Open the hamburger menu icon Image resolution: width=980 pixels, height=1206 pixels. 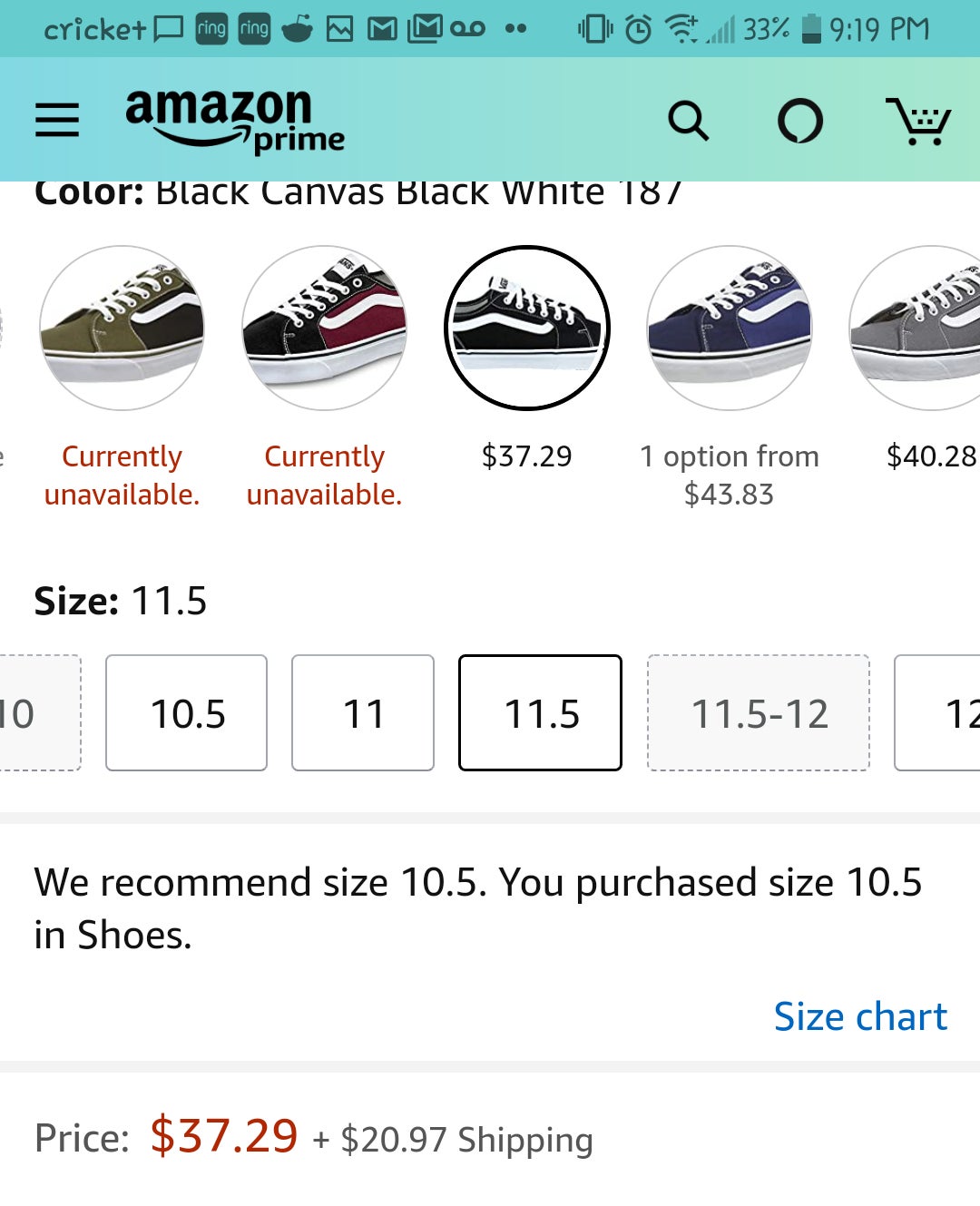[56, 119]
